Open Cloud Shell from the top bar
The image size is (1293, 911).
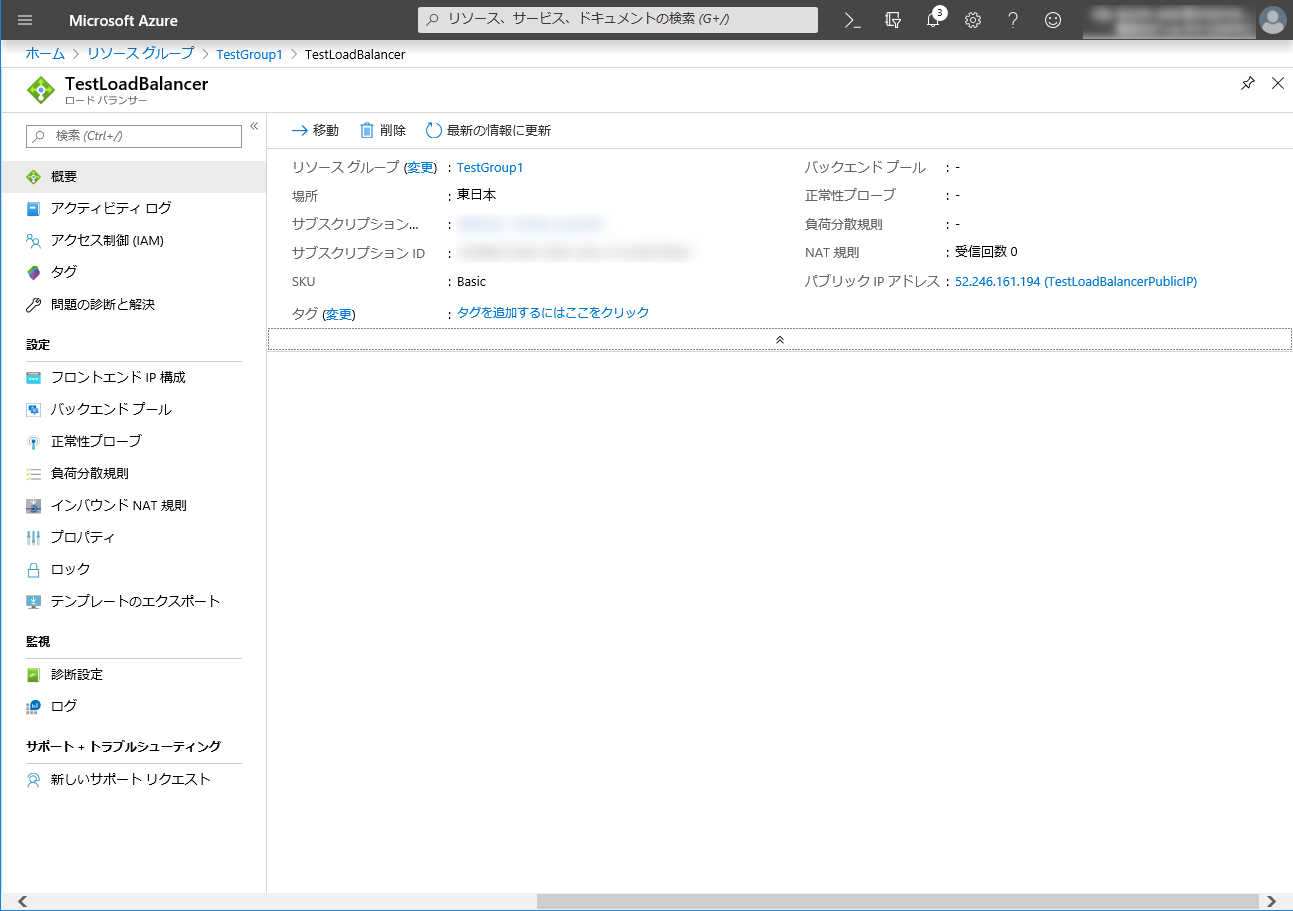pyautogui.click(x=852, y=20)
